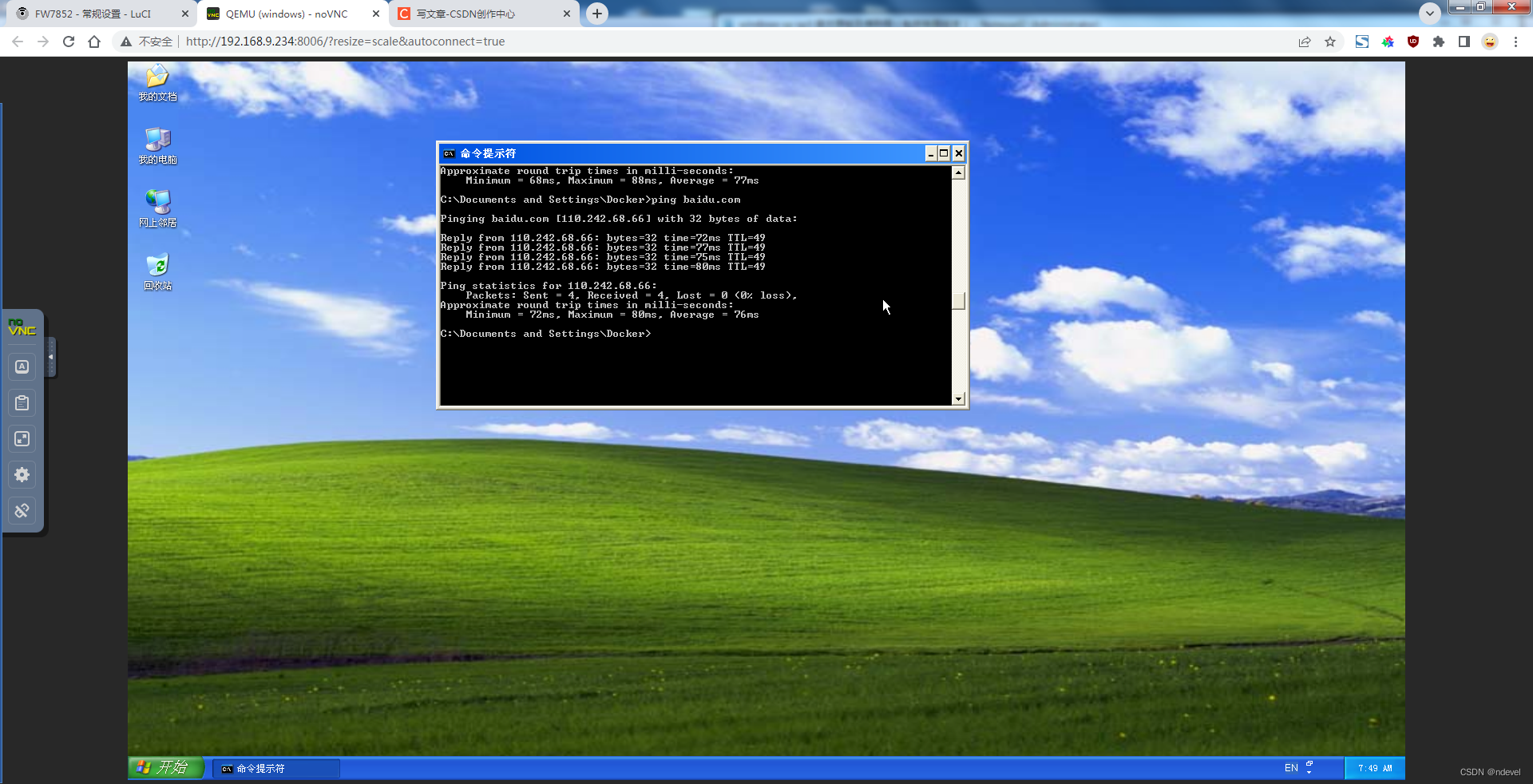Open the Chrome three-dot menu

pos(1515,42)
